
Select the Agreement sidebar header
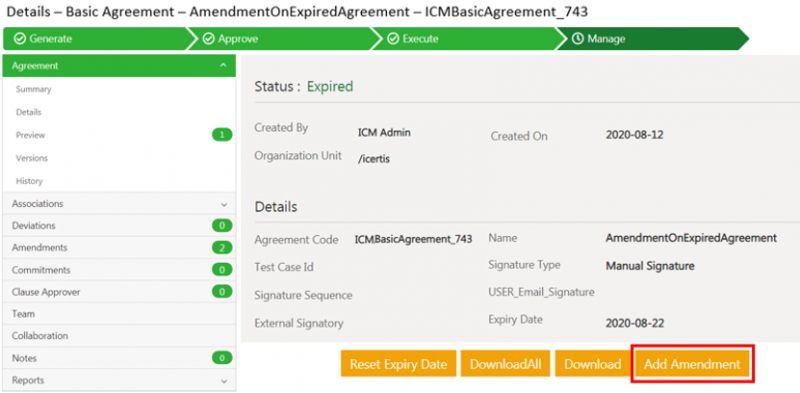119,66
